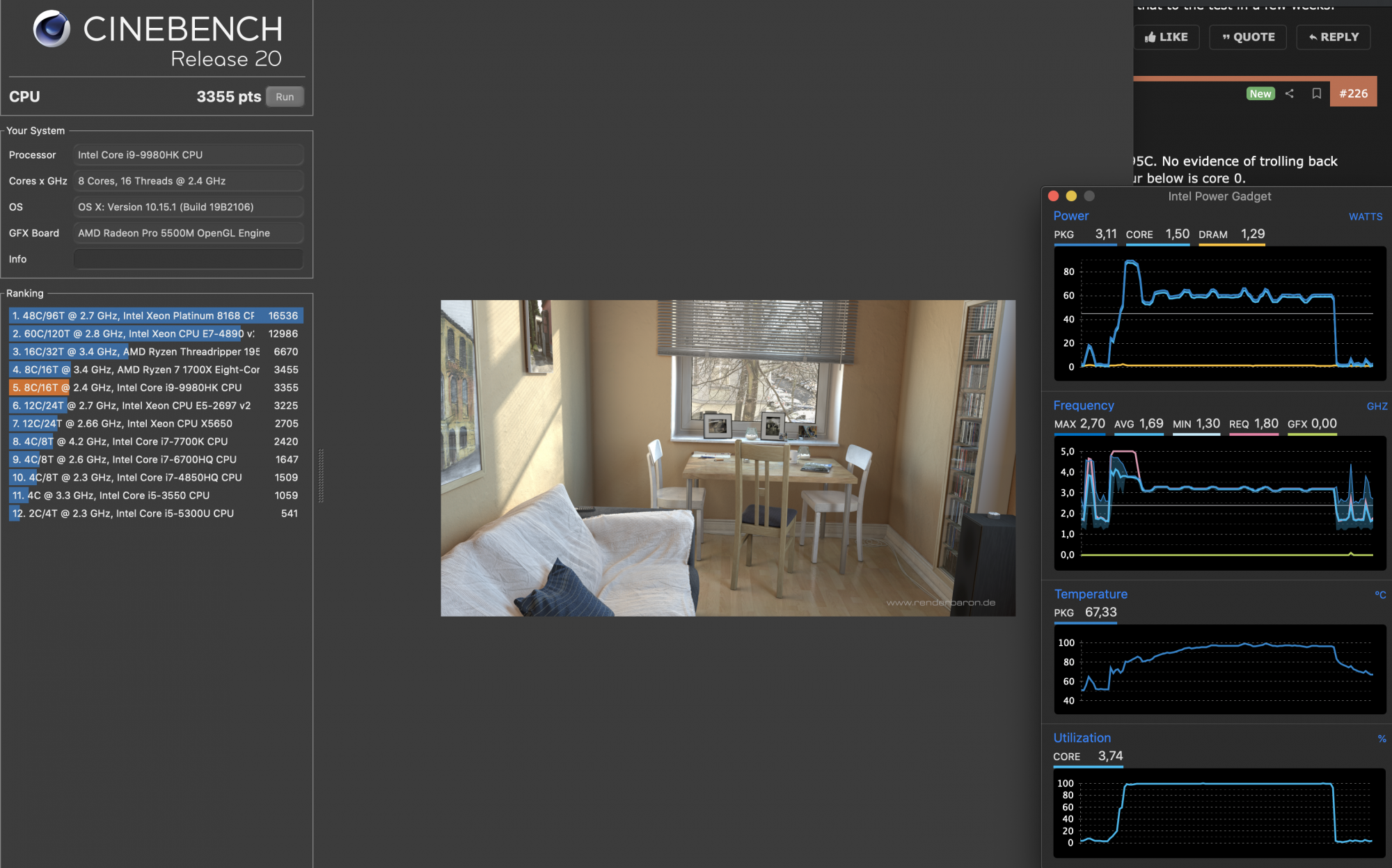Viewport: 1392px width, 868px height.
Task: Click the panel divider drag handle
Action: coord(321,475)
